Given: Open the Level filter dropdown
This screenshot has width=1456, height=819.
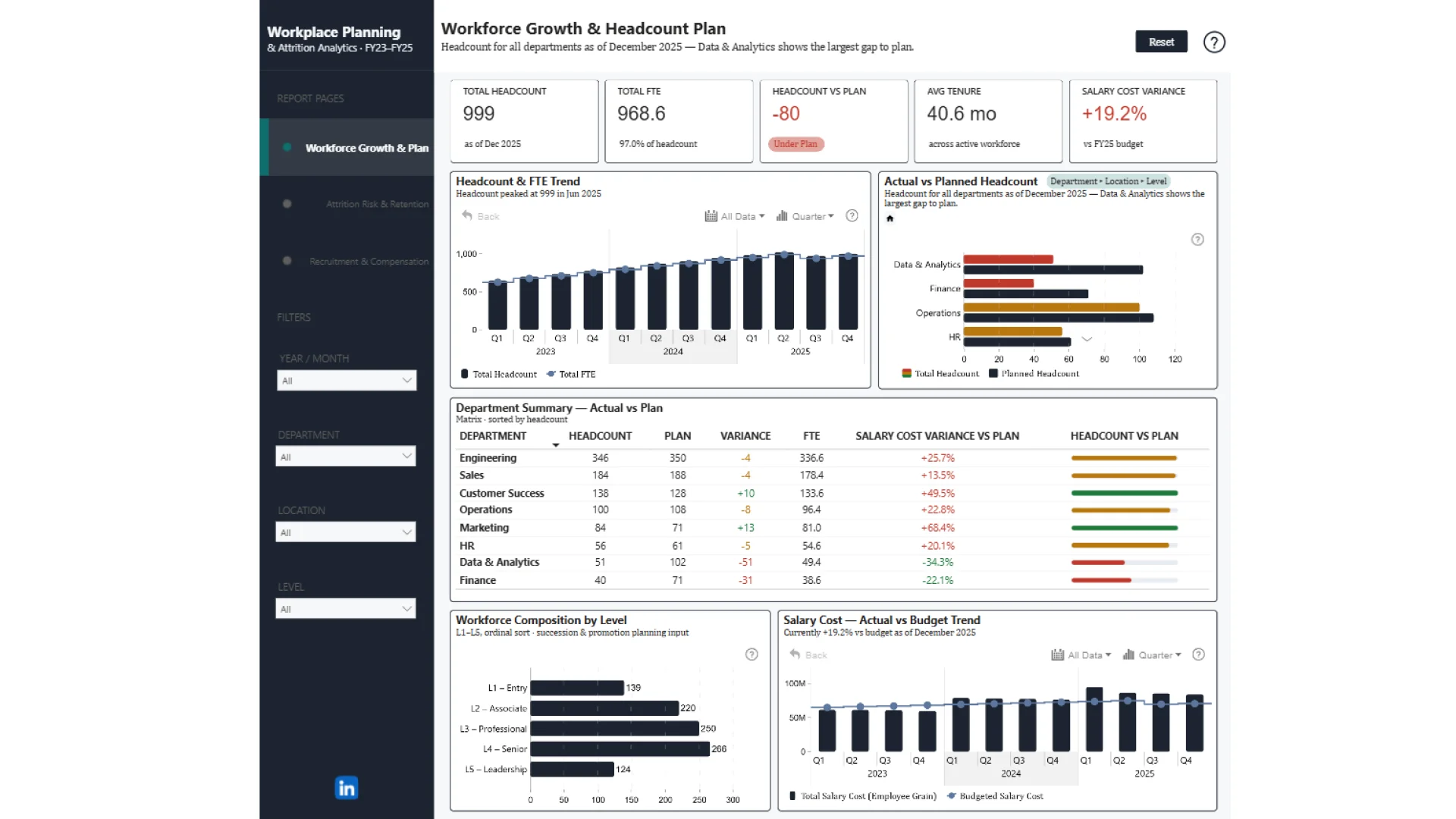Looking at the screenshot, I should click(x=346, y=609).
